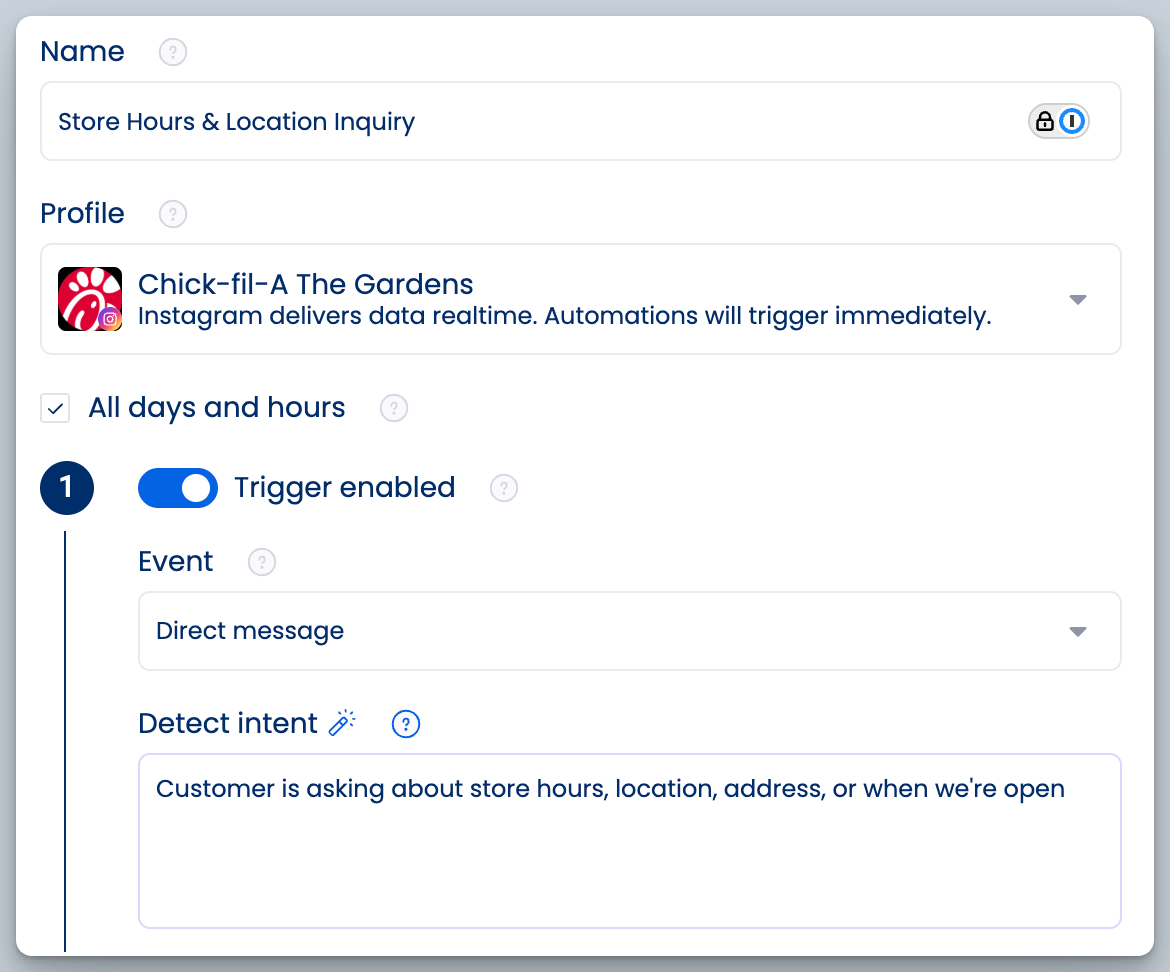The image size is (1170, 972).
Task: Click the lock icon in the Name field
Action: 1045,121
